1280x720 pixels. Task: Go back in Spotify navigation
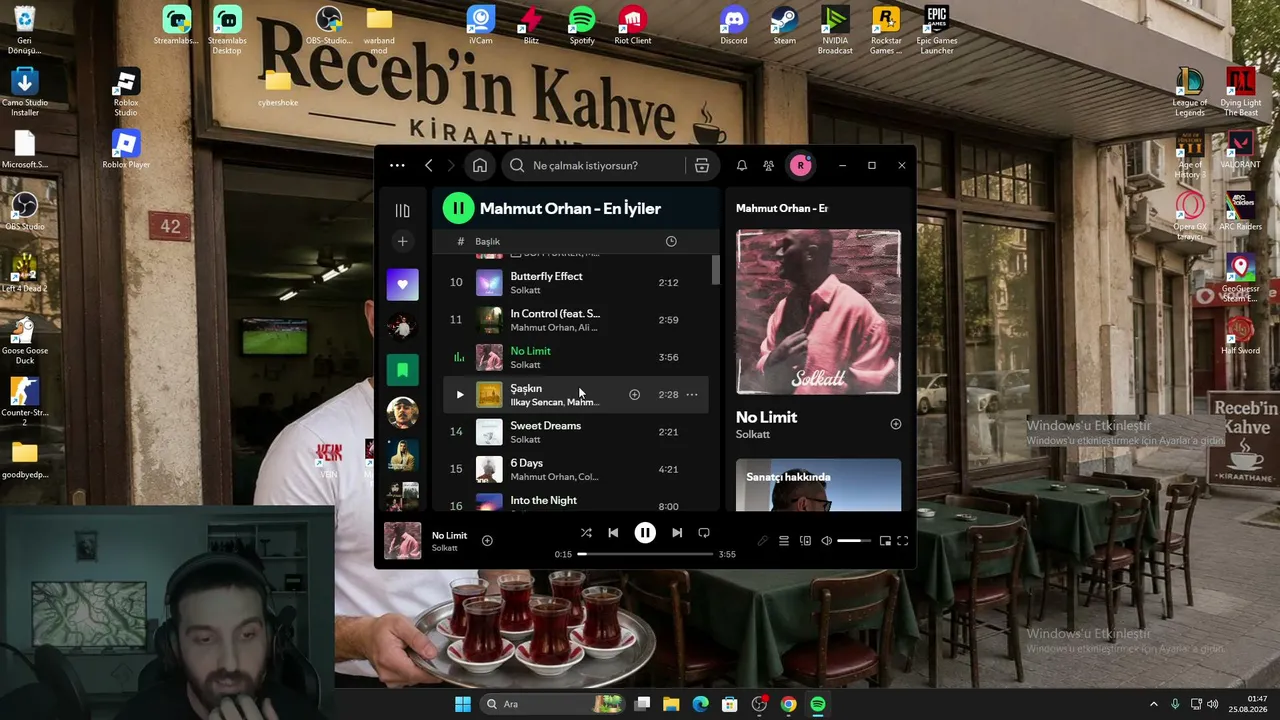429,165
